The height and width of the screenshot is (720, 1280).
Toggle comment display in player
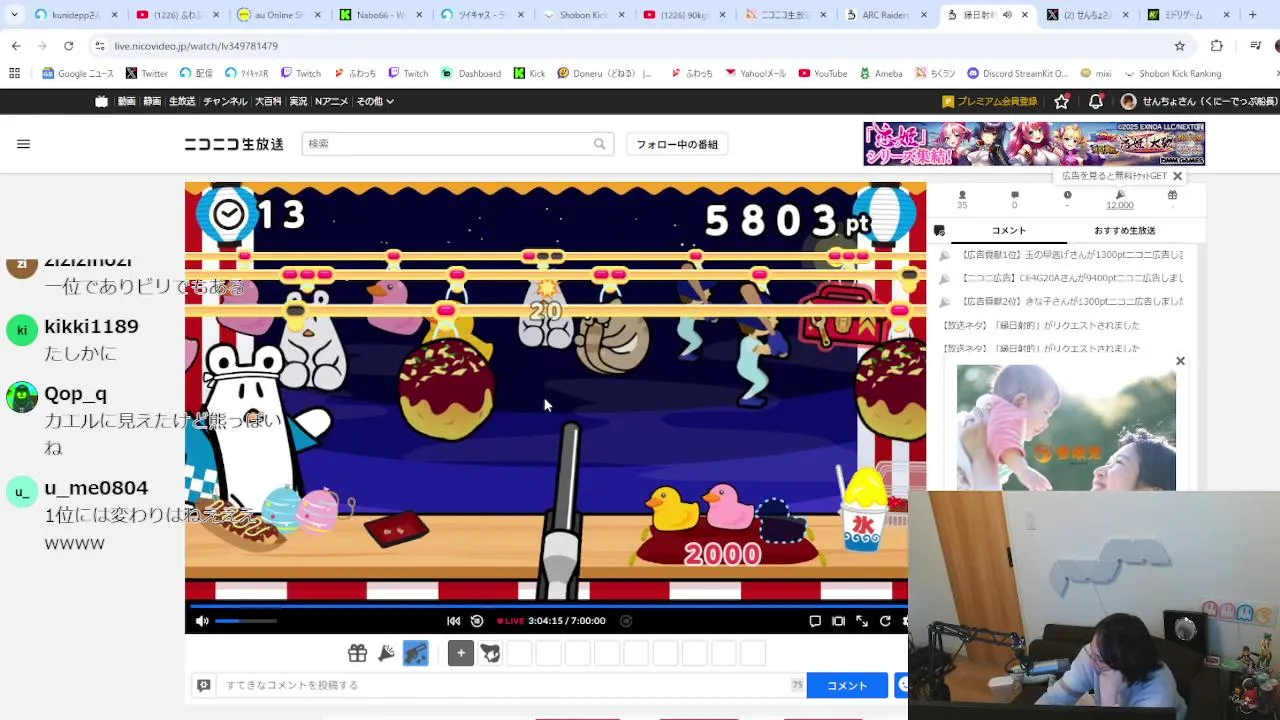coord(815,621)
